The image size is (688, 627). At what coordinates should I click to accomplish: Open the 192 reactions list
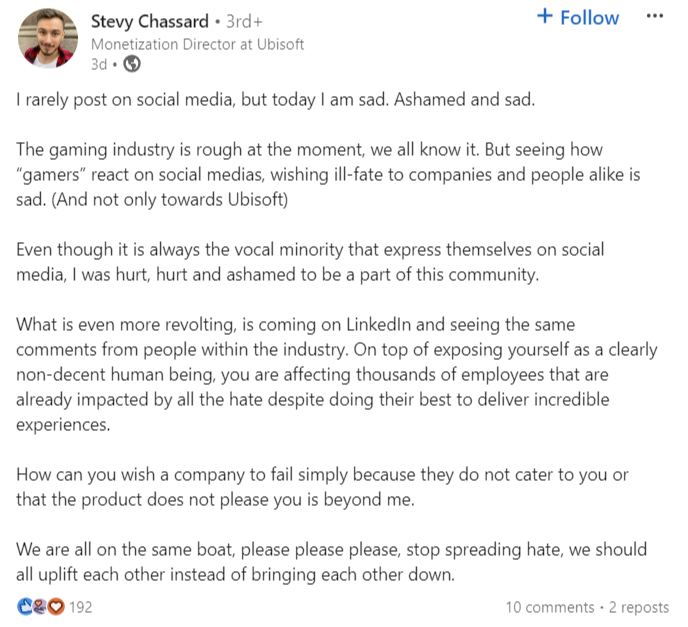(x=81, y=607)
